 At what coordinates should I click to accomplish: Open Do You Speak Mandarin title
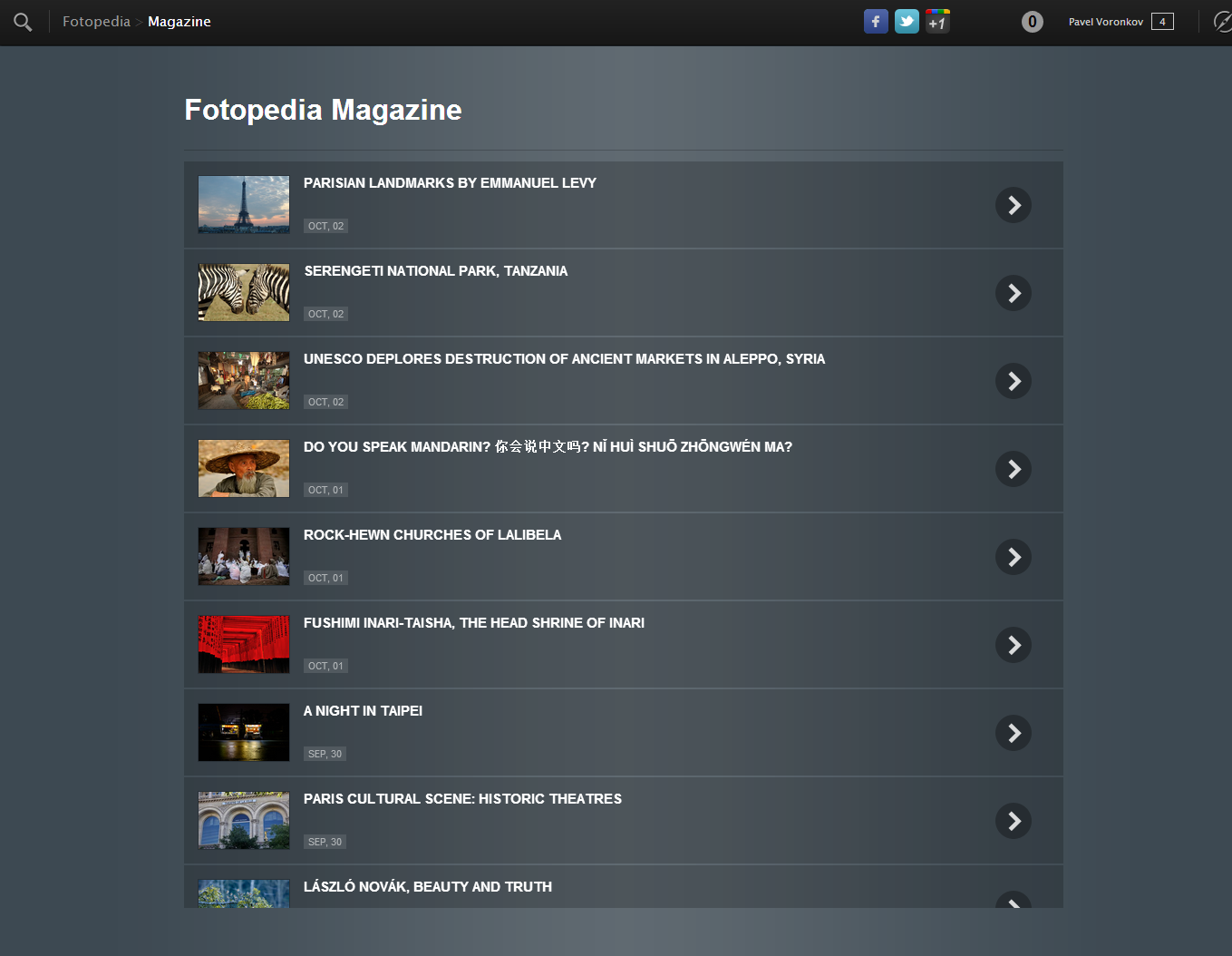(x=548, y=447)
